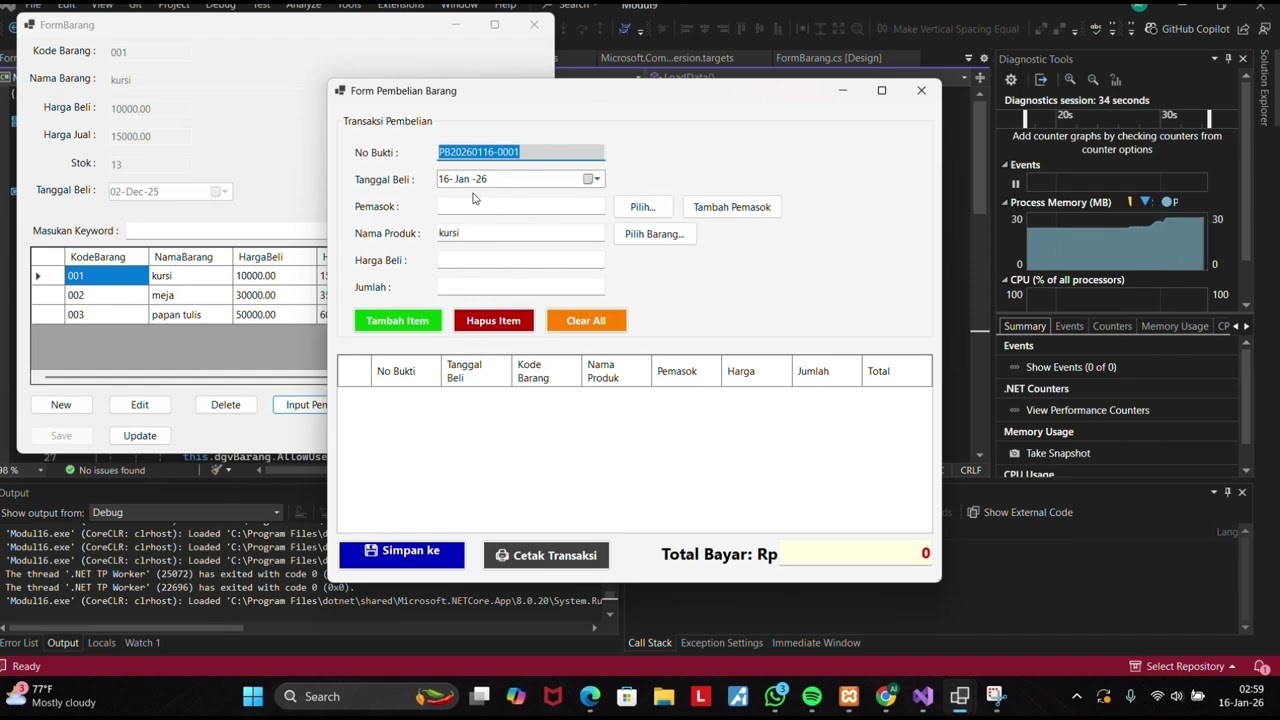Open Diagnostic Tools window options dropdown
1280x720 pixels.
point(1215,59)
